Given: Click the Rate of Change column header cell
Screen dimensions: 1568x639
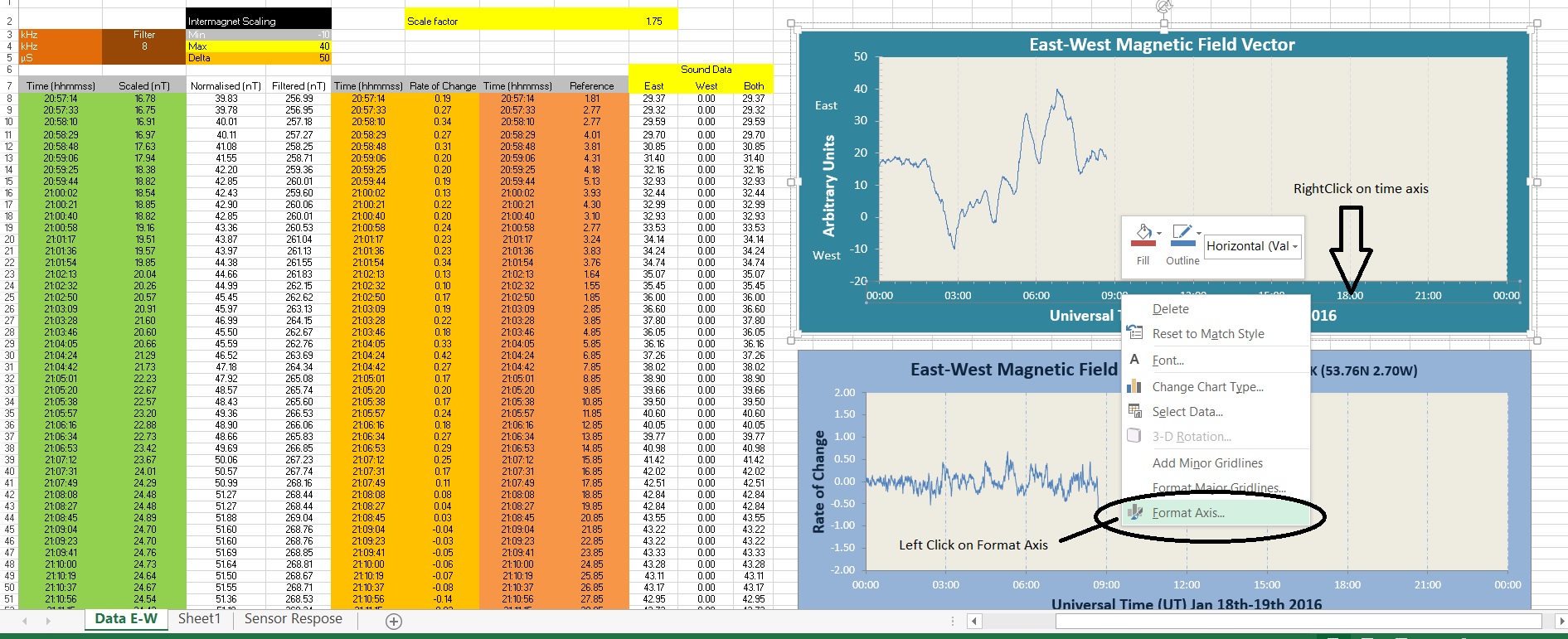Looking at the screenshot, I should click(443, 86).
